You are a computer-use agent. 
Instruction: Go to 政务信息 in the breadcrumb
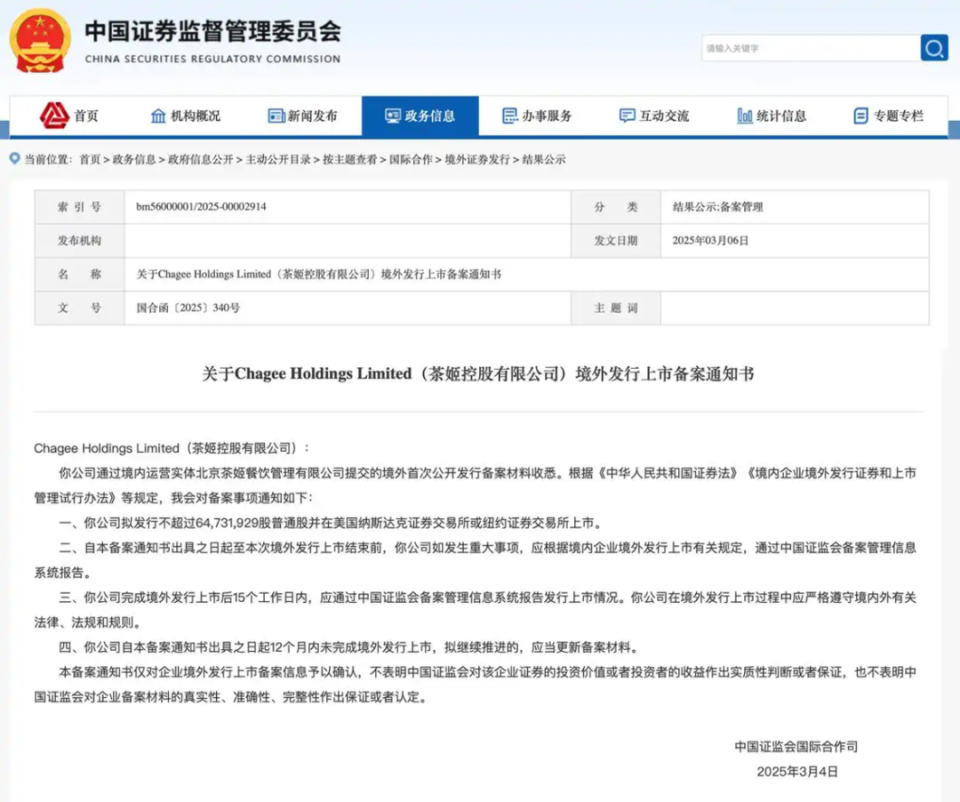(x=134, y=160)
